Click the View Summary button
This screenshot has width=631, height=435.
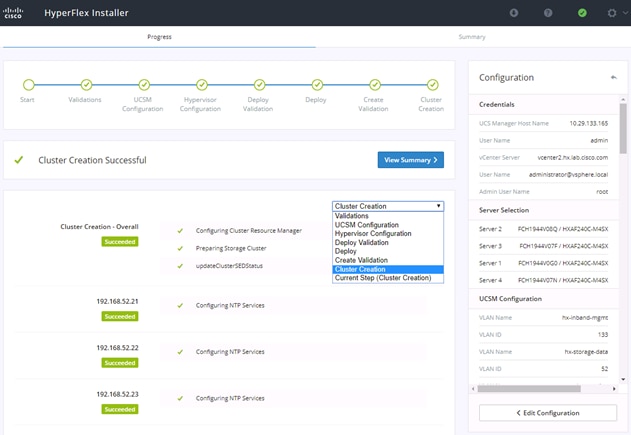410,160
